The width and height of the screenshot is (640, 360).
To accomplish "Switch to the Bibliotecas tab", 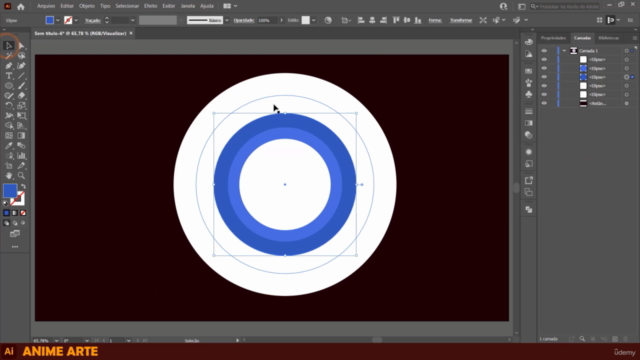I will coord(608,38).
